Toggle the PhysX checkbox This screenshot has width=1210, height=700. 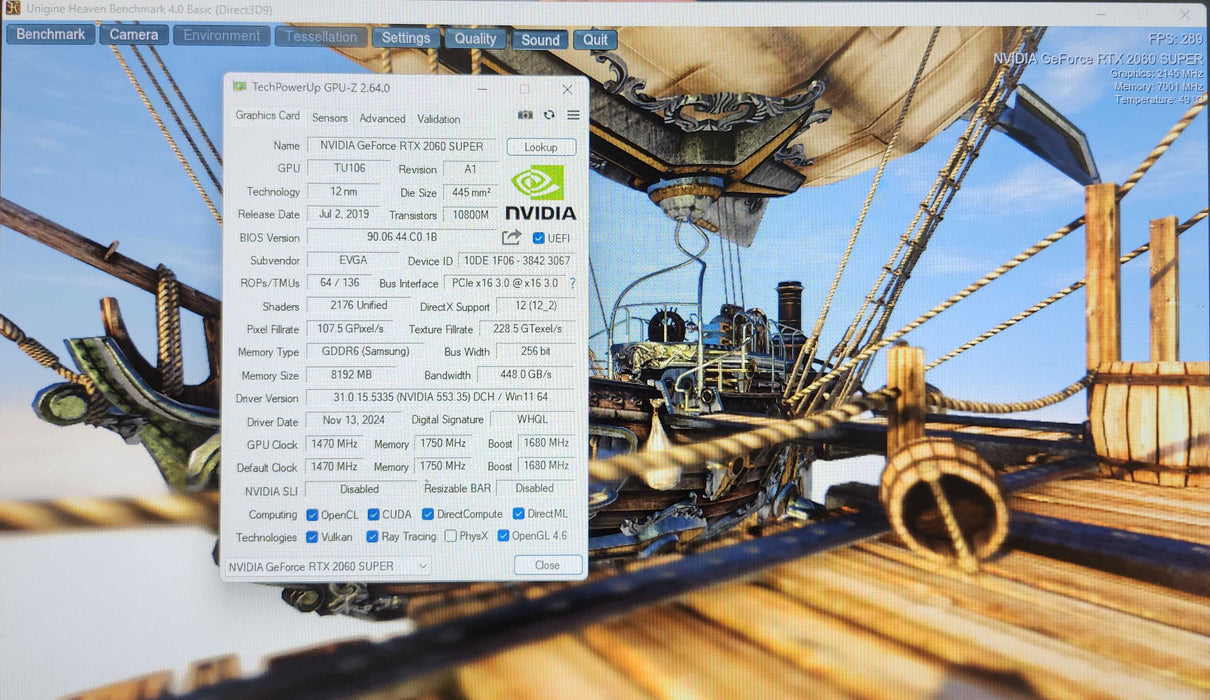click(x=450, y=536)
